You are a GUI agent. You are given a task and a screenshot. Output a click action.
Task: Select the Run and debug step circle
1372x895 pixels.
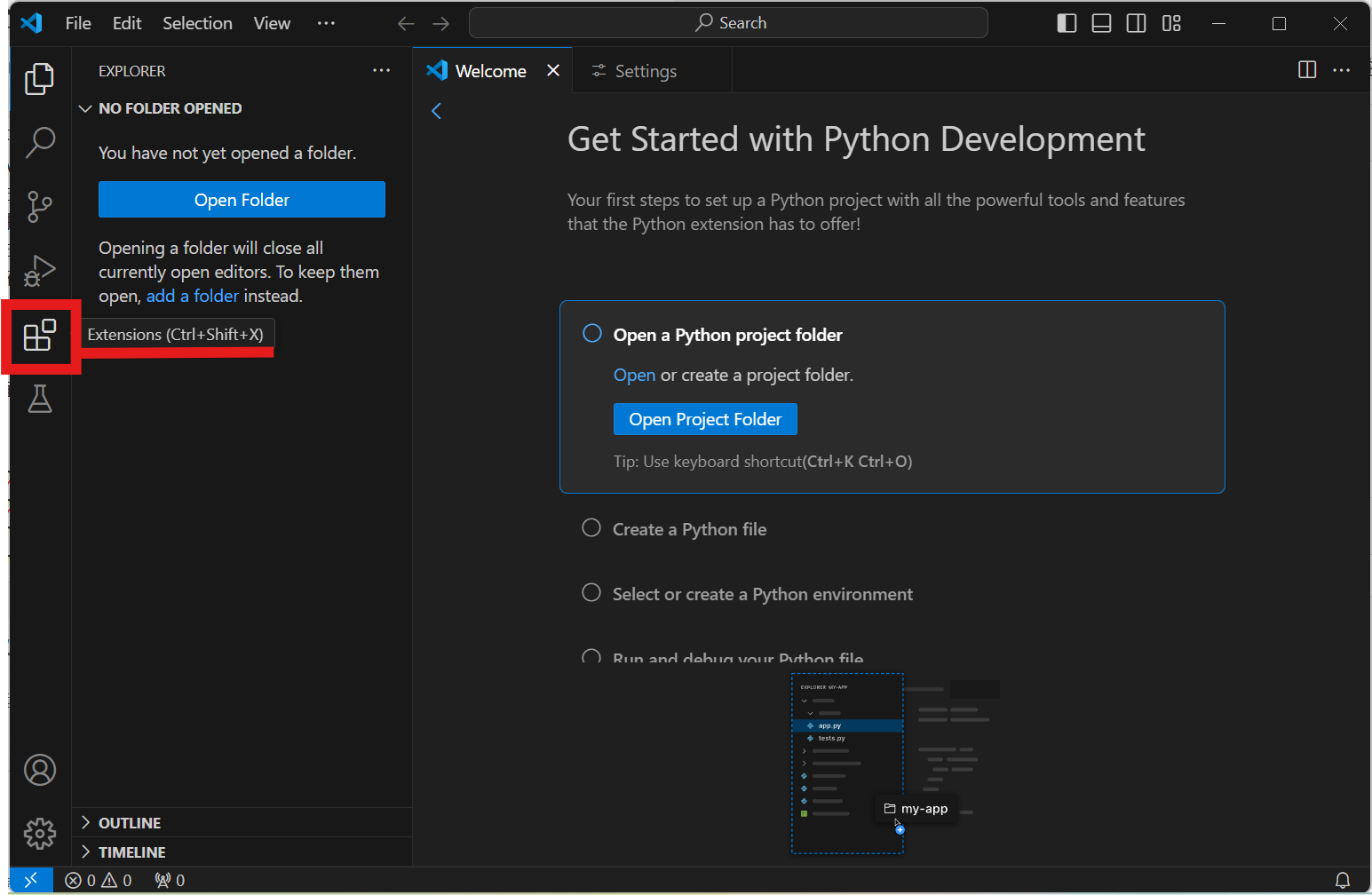click(591, 657)
